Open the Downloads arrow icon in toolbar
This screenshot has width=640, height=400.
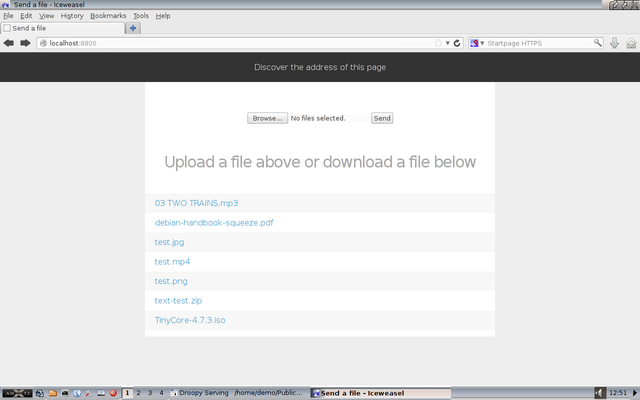pos(614,43)
